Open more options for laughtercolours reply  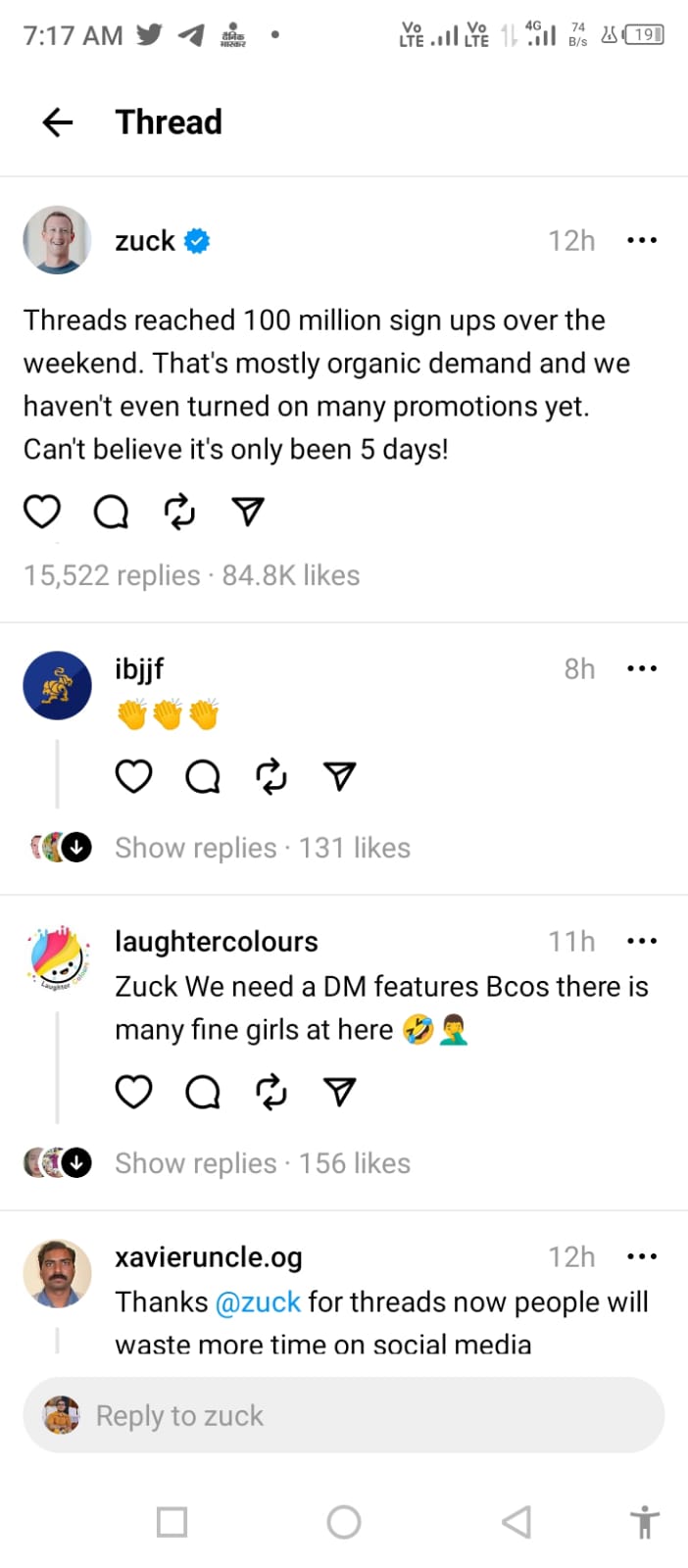pyautogui.click(x=641, y=941)
